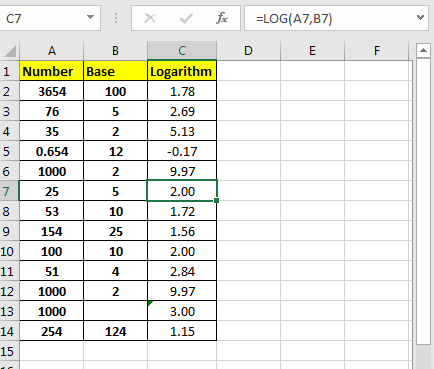Click the Enter checkmark formula bar icon

click(186, 18)
